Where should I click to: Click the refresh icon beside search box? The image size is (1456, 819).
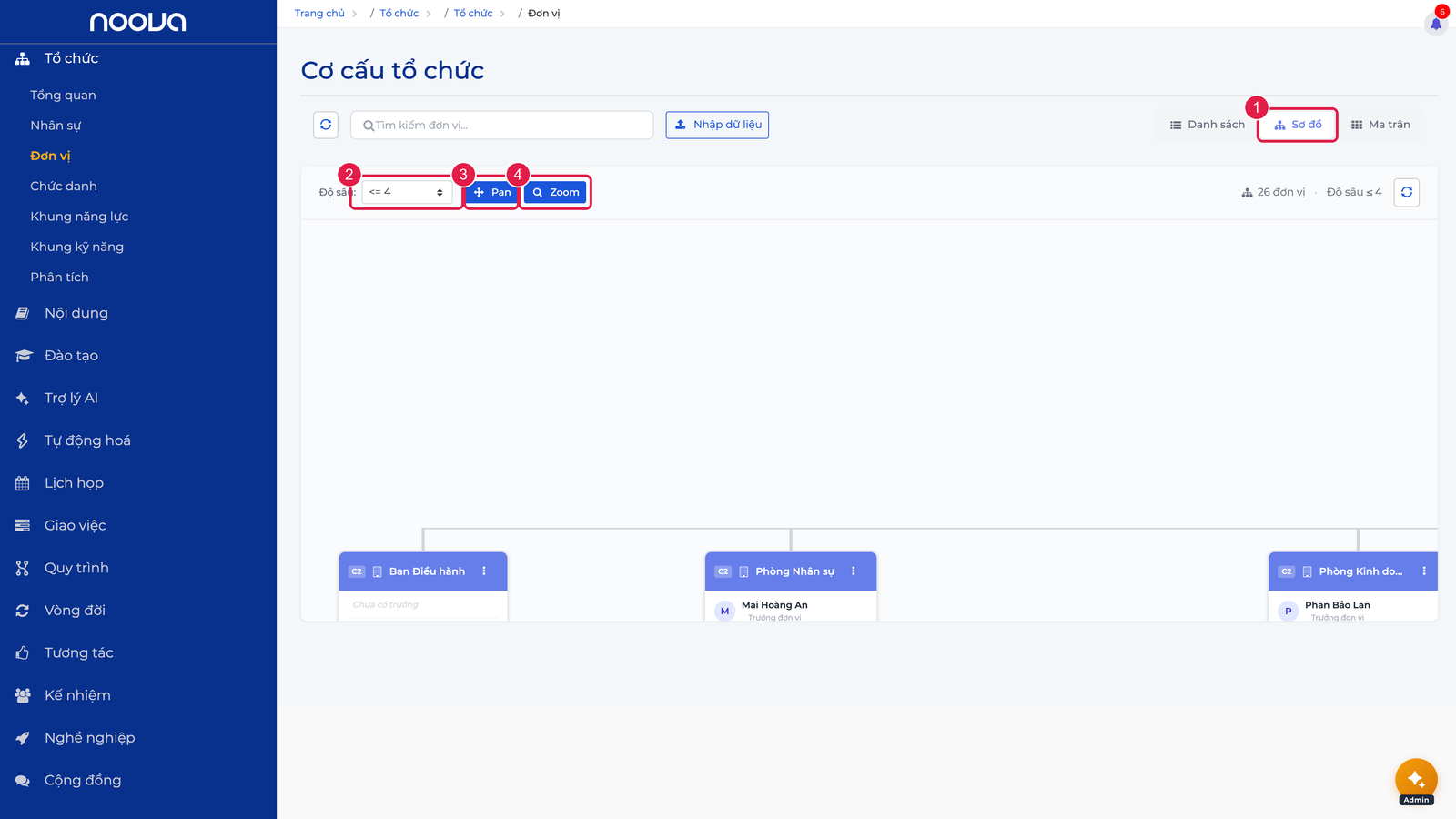click(x=326, y=125)
